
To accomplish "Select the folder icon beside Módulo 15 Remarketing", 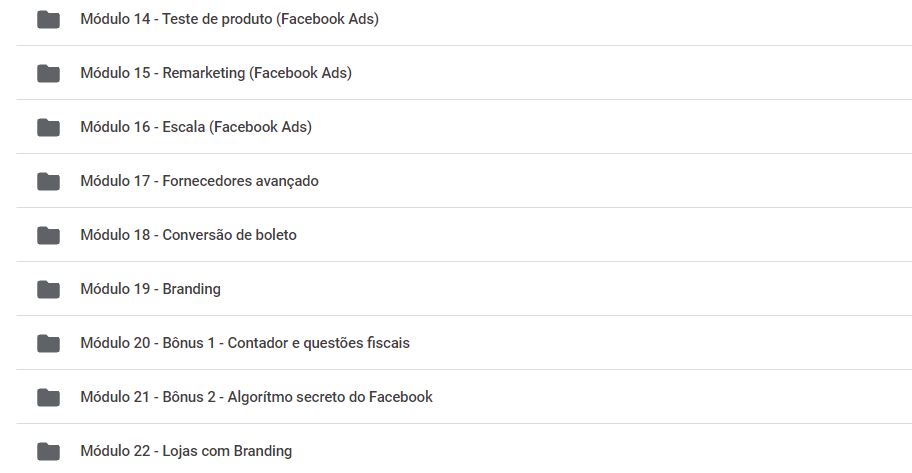I will tap(48, 73).
